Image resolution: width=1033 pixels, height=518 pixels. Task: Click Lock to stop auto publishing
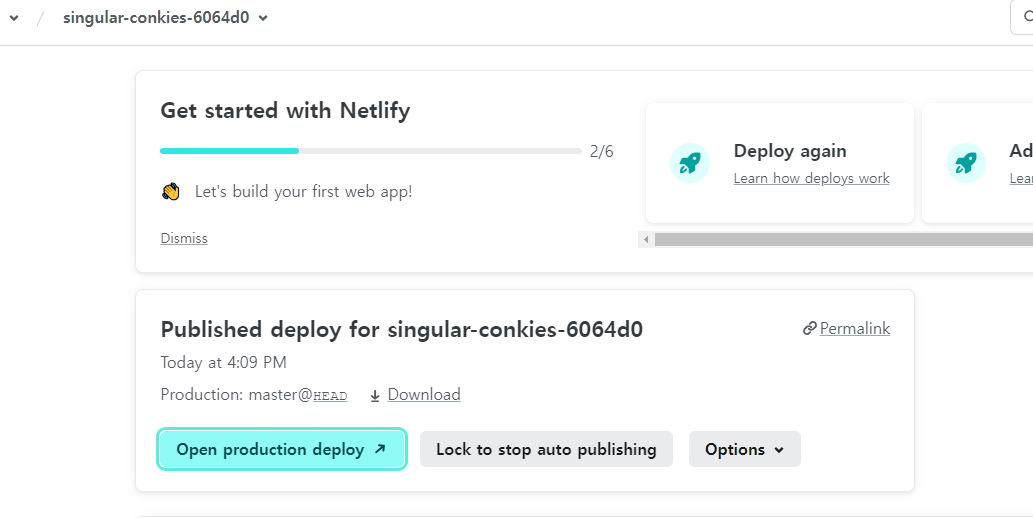(x=546, y=449)
